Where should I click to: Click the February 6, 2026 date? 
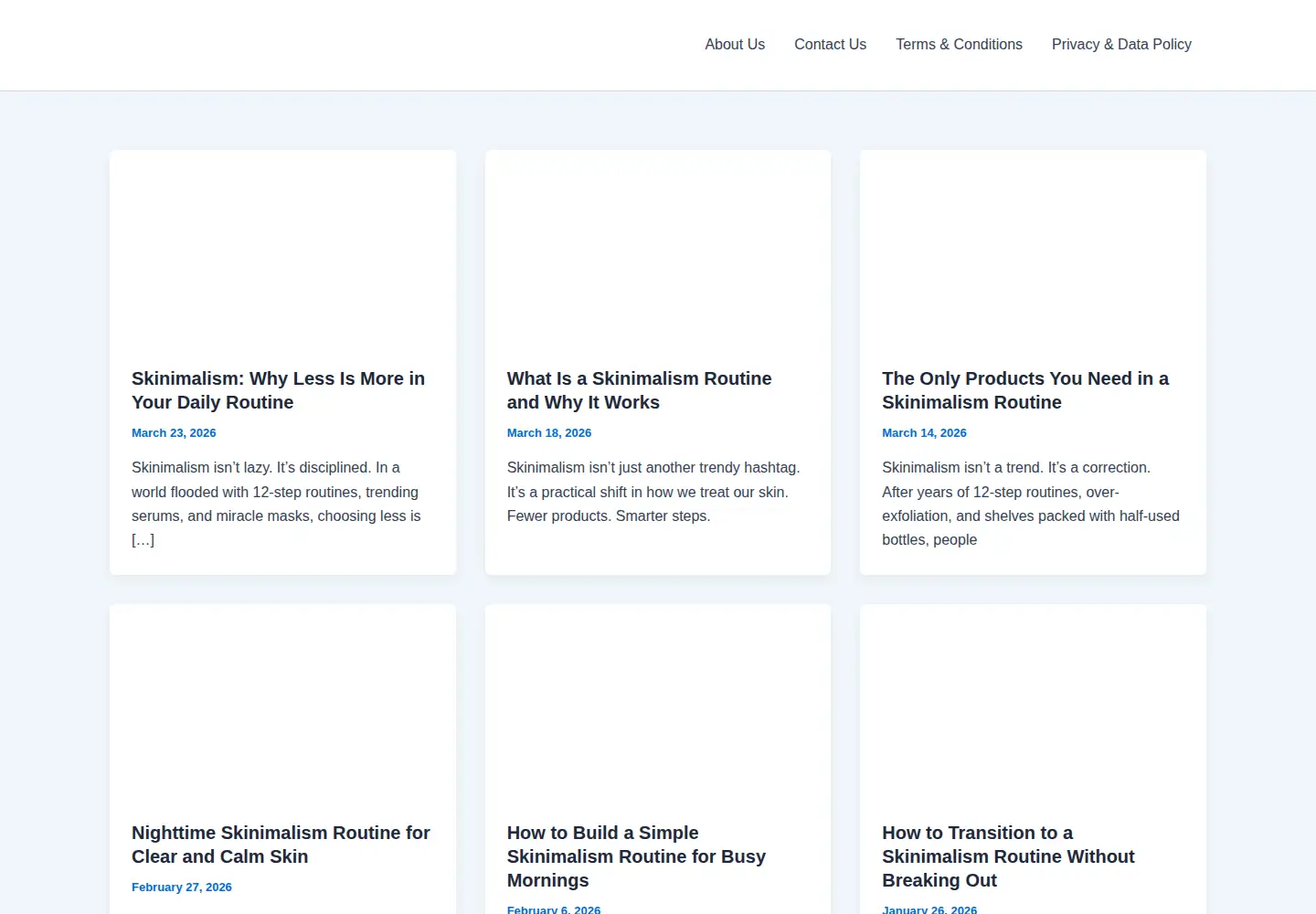(x=554, y=909)
